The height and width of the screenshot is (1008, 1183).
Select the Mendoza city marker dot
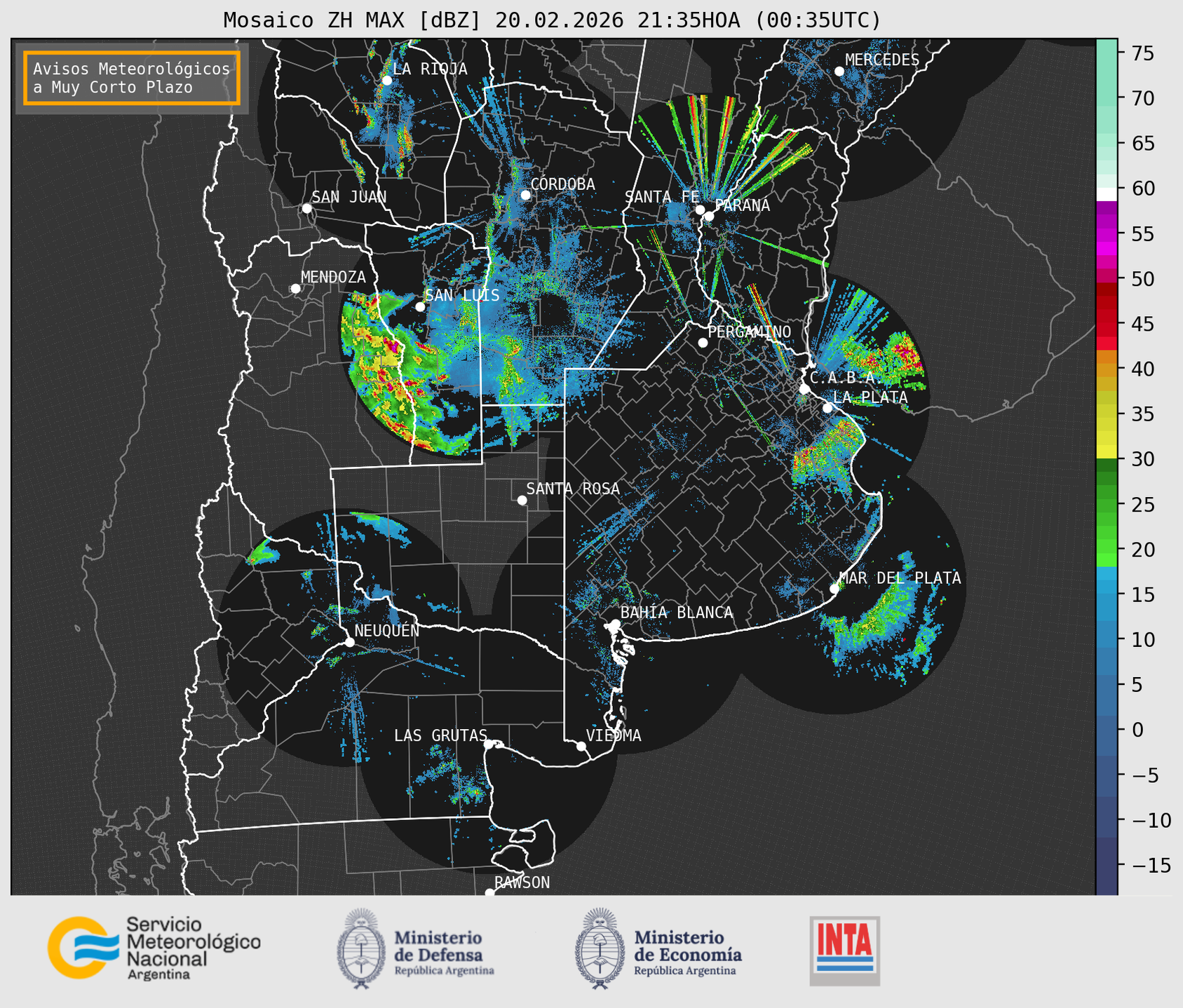295,289
